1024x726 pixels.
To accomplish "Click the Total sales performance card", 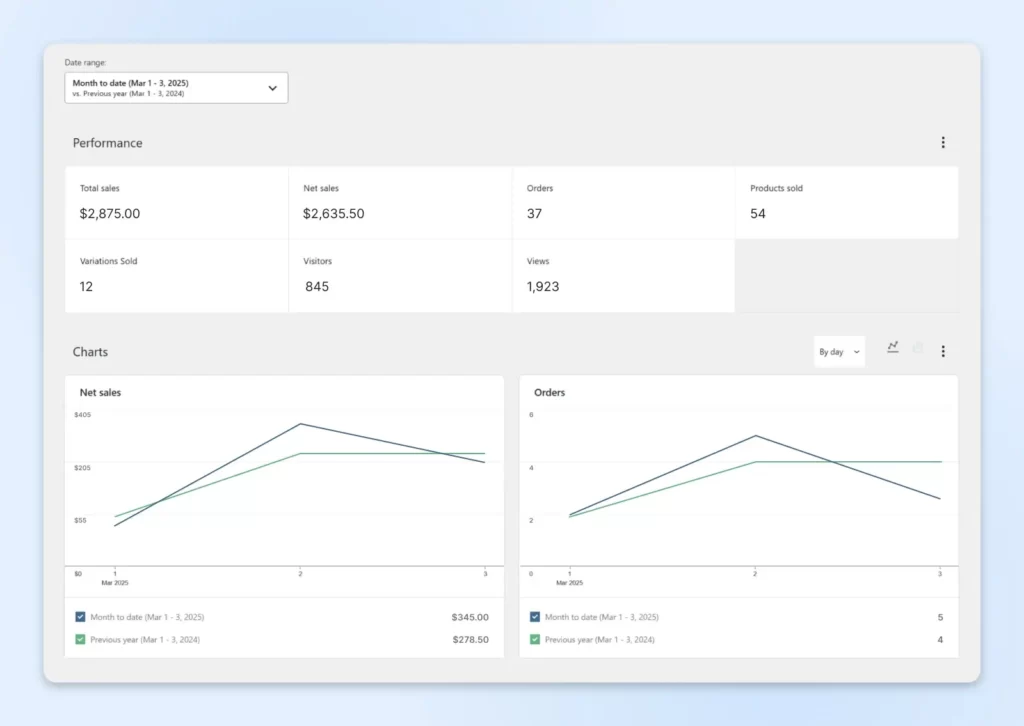I will point(177,202).
